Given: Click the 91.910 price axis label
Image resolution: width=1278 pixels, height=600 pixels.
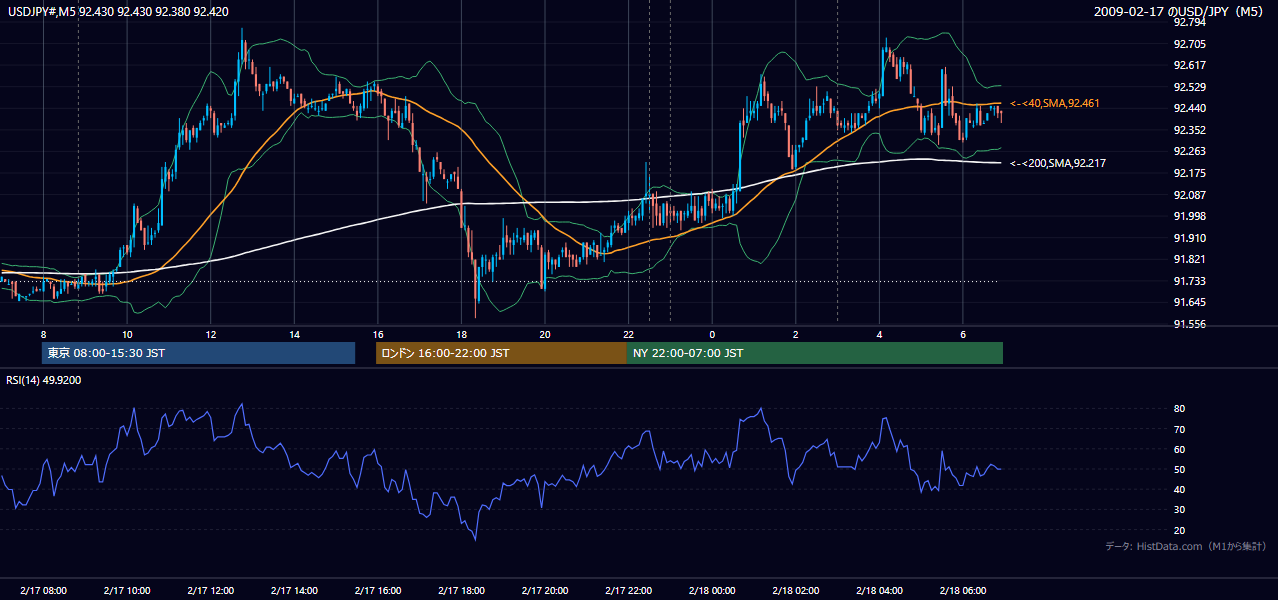Looking at the screenshot, I should [1190, 238].
